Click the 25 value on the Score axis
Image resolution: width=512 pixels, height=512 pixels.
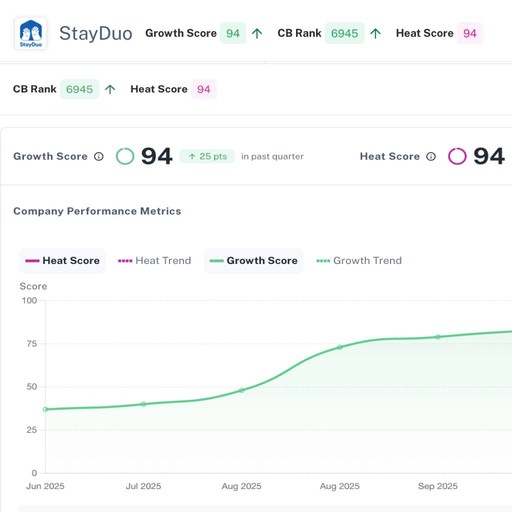pyautogui.click(x=32, y=430)
